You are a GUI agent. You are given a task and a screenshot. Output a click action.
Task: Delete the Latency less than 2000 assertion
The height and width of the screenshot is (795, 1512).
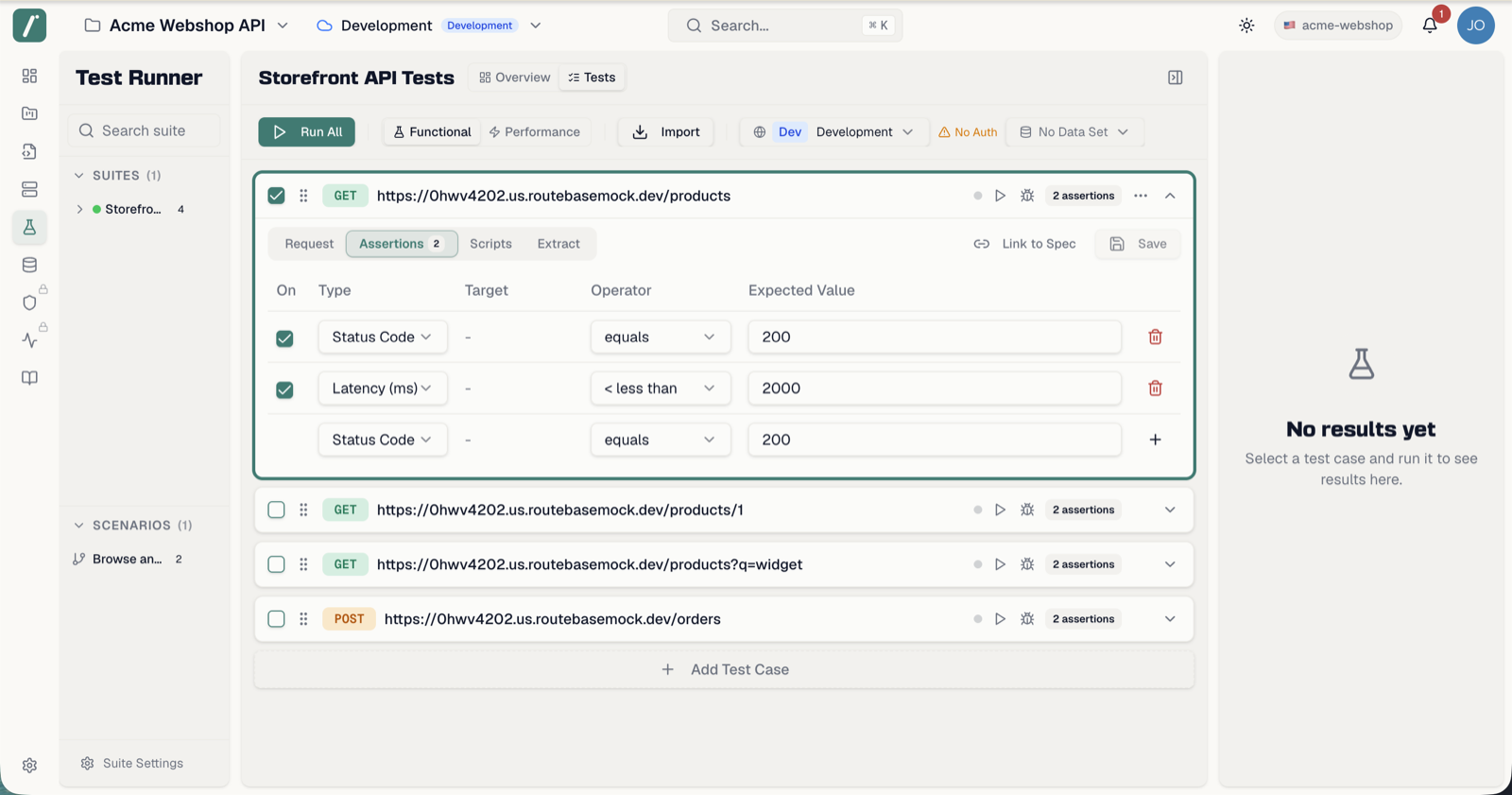1155,389
